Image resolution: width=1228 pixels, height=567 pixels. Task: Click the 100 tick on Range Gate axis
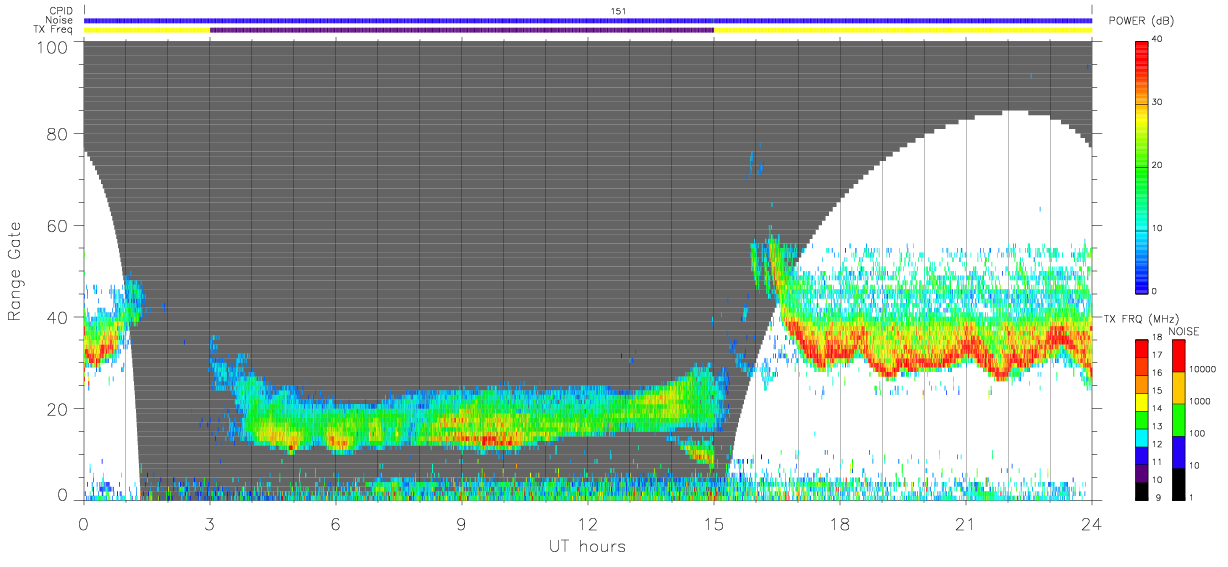[52, 47]
